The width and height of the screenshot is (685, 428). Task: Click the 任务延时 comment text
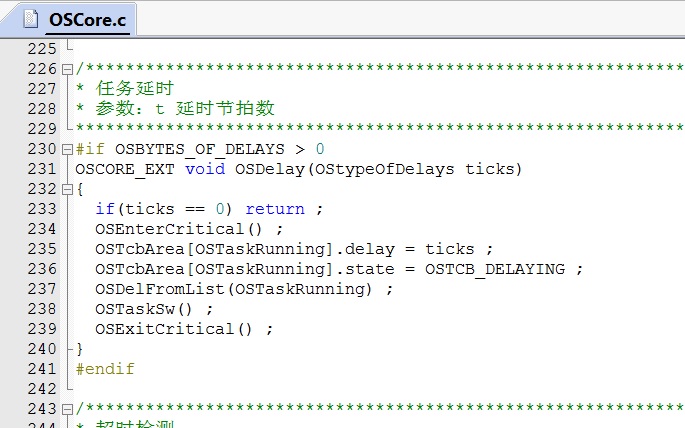135,89
